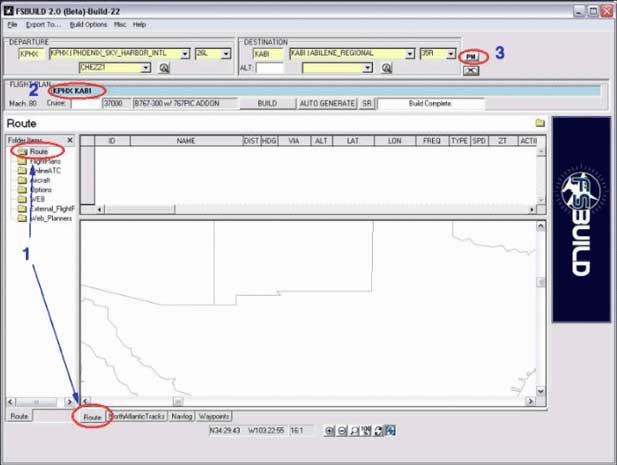Viewport: 617px width, 465px height.
Task: Click the PM button next to destination
Action: pyautogui.click(x=471, y=57)
